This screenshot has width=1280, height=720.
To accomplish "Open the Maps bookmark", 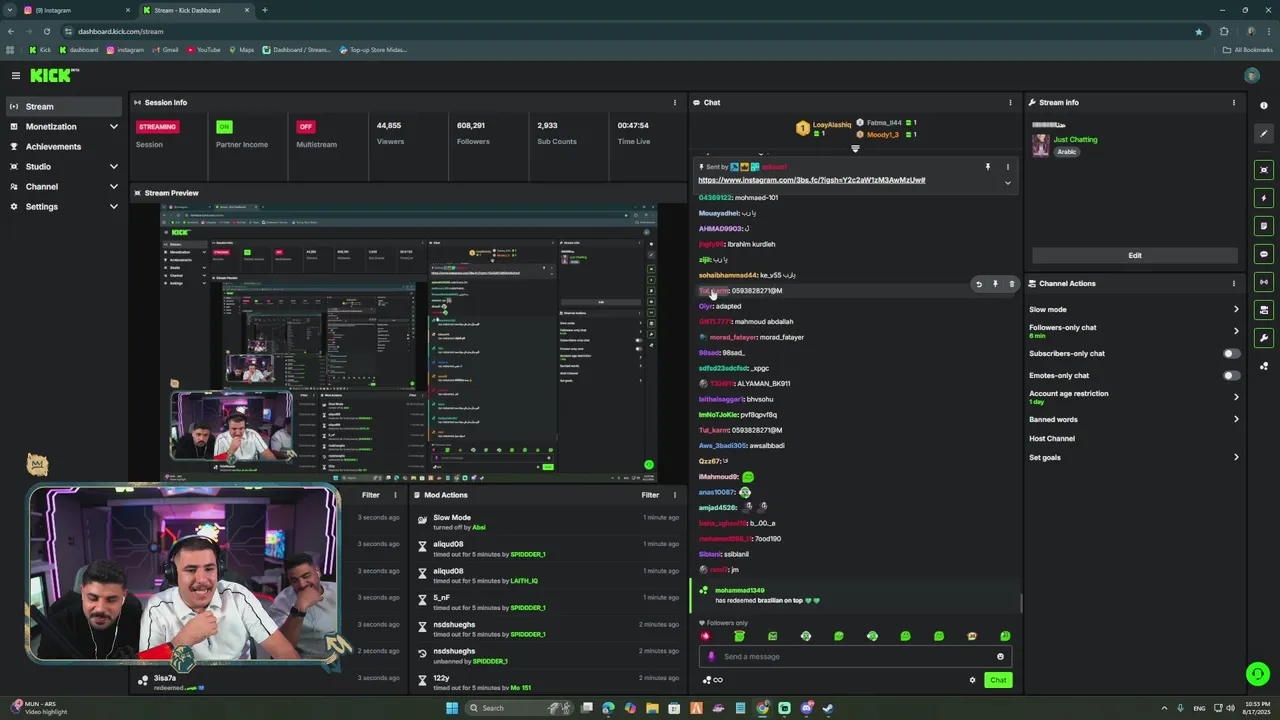I will (241, 50).
